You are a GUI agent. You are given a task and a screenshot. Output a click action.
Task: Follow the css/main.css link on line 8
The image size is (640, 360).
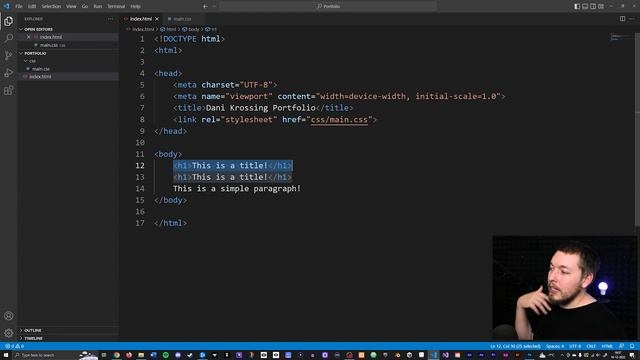[x=339, y=120]
